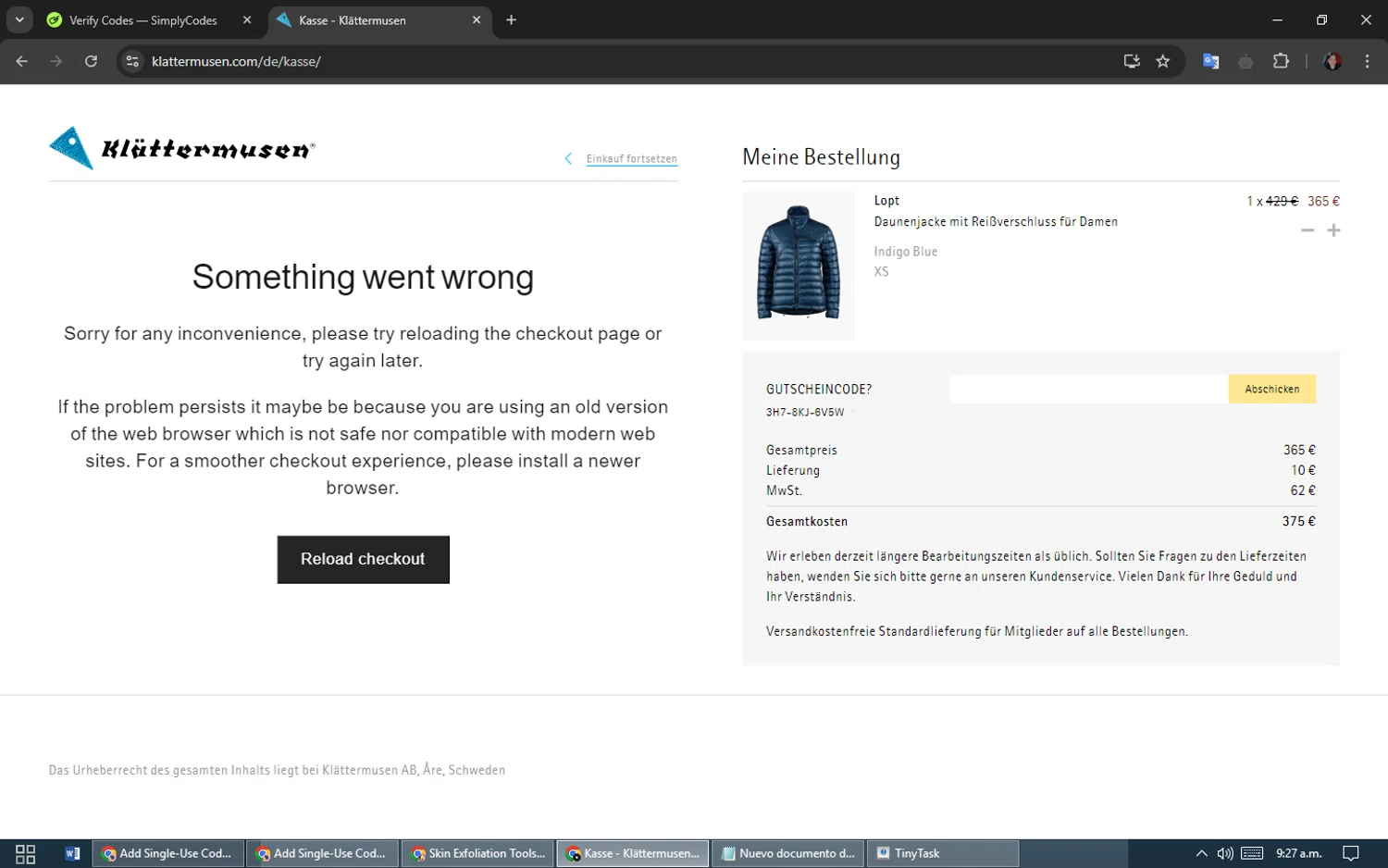View site information icon in address bar
The width and height of the screenshot is (1388, 868).
click(132, 61)
